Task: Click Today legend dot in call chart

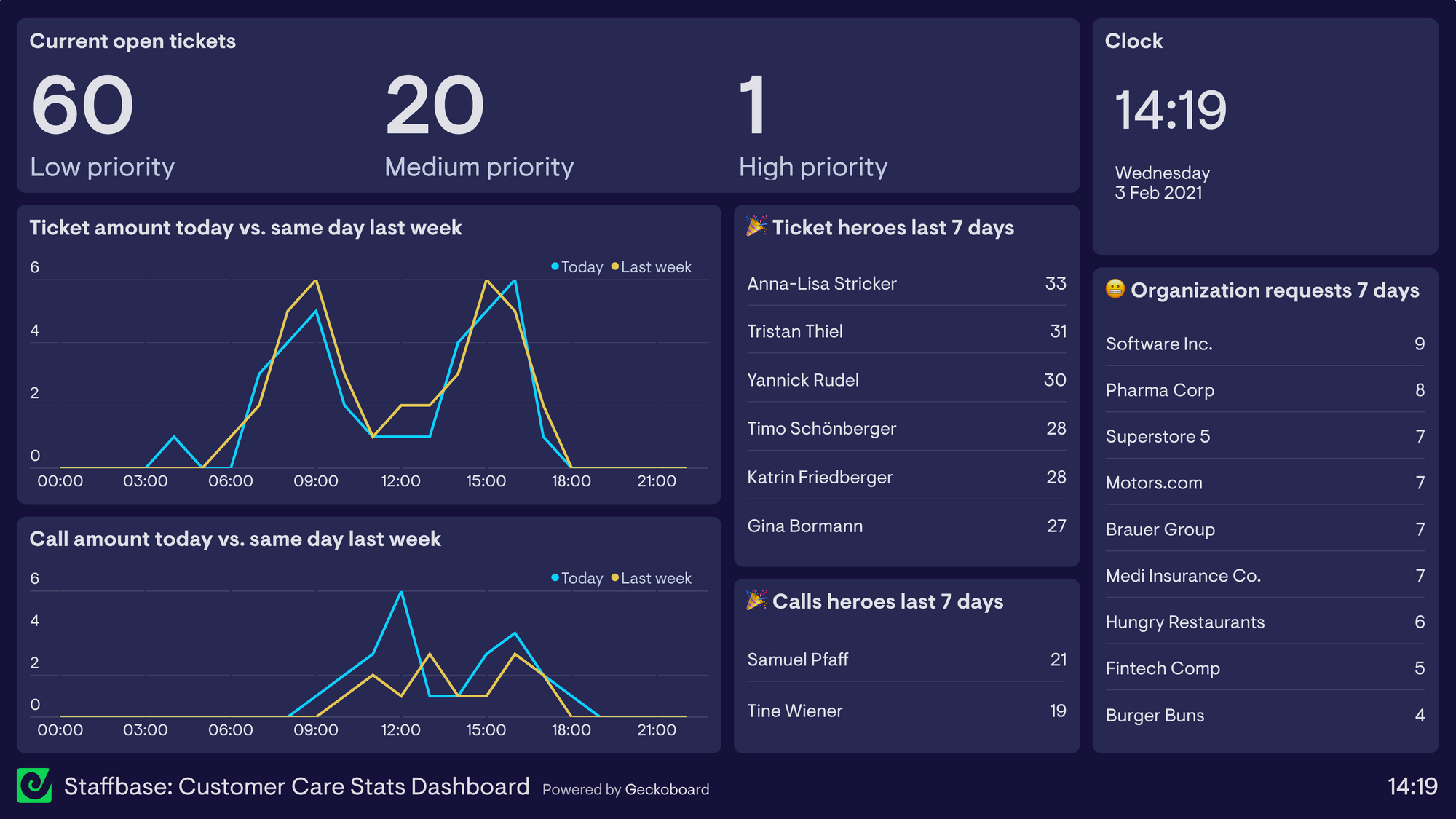Action: pyautogui.click(x=555, y=577)
